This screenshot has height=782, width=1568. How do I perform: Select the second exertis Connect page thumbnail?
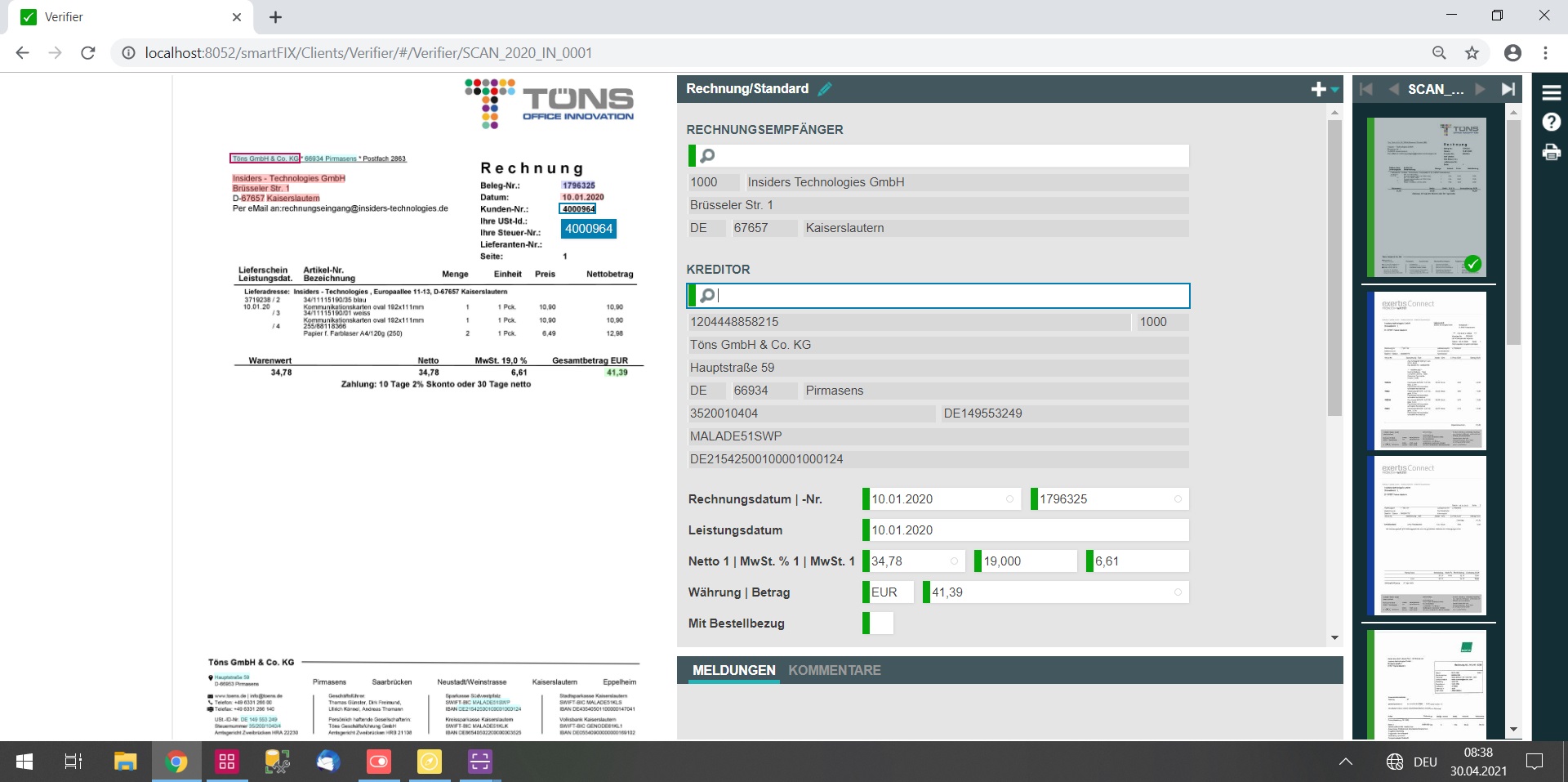1429,535
